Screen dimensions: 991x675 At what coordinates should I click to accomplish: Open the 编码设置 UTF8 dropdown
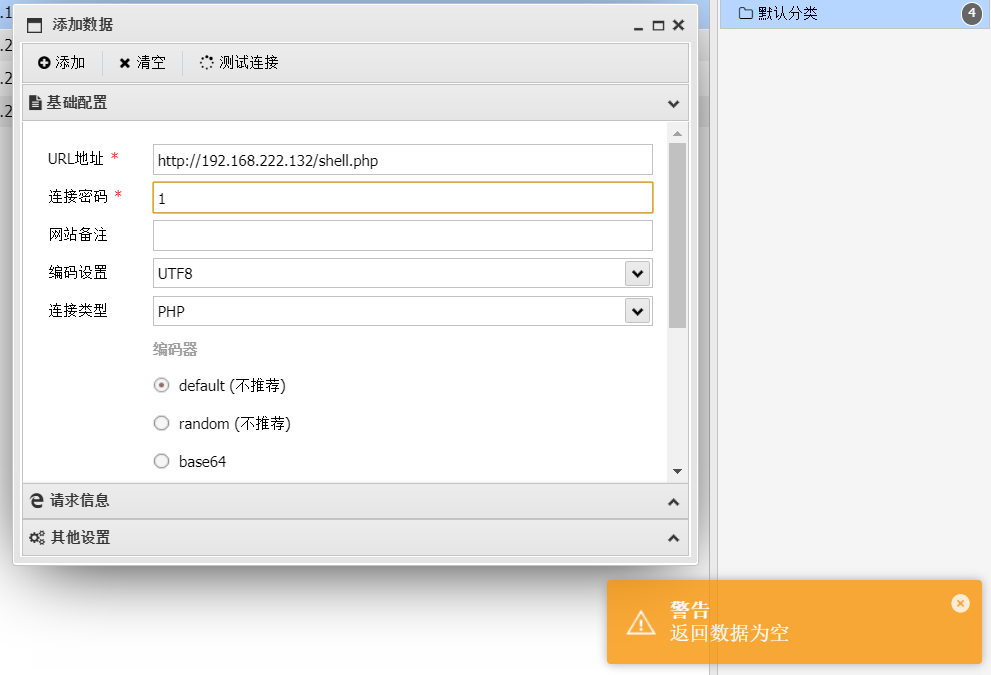click(x=637, y=273)
